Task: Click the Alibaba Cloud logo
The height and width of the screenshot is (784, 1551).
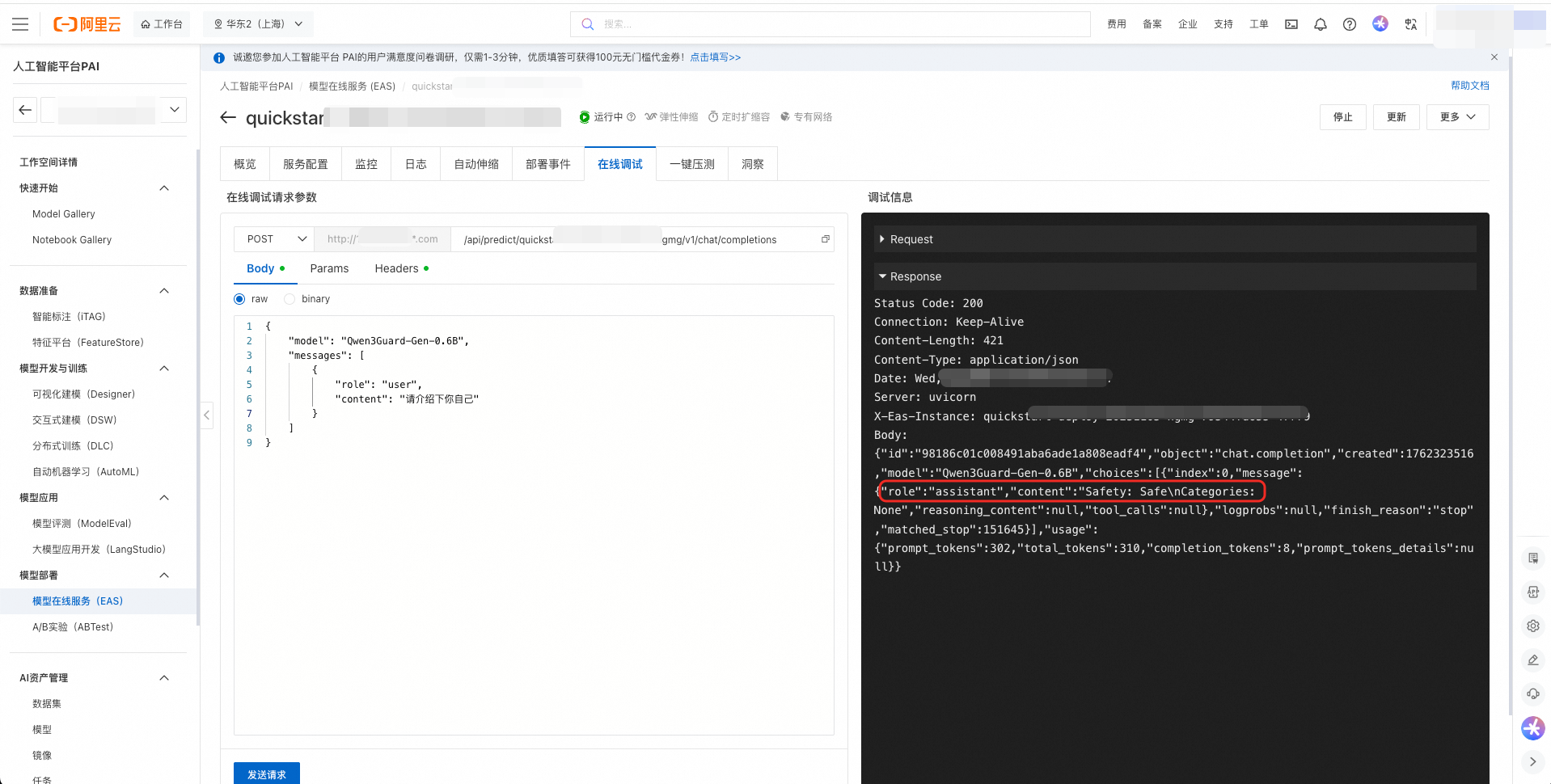Action: click(87, 24)
